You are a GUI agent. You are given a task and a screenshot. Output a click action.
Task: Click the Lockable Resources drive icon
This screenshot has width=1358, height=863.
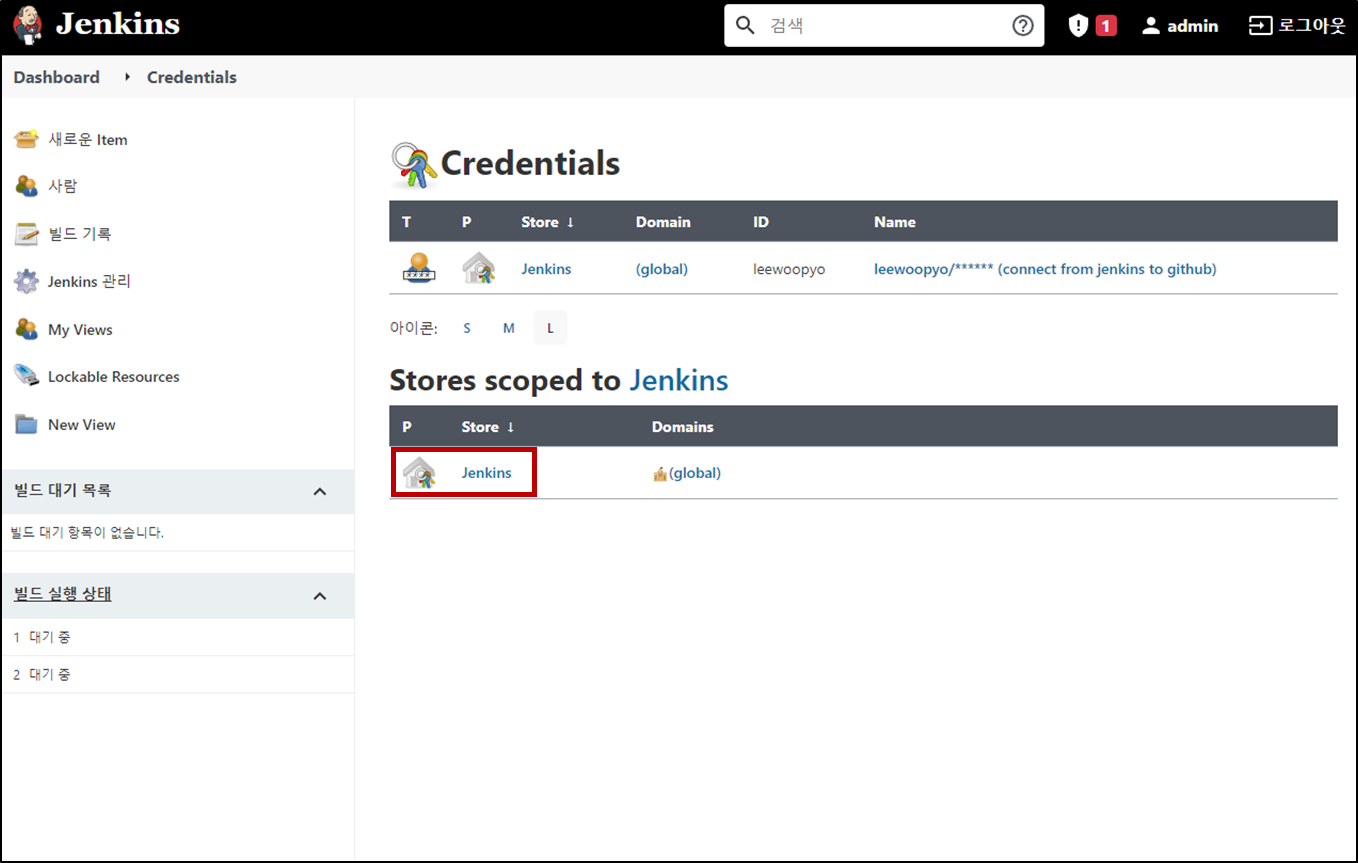point(27,376)
